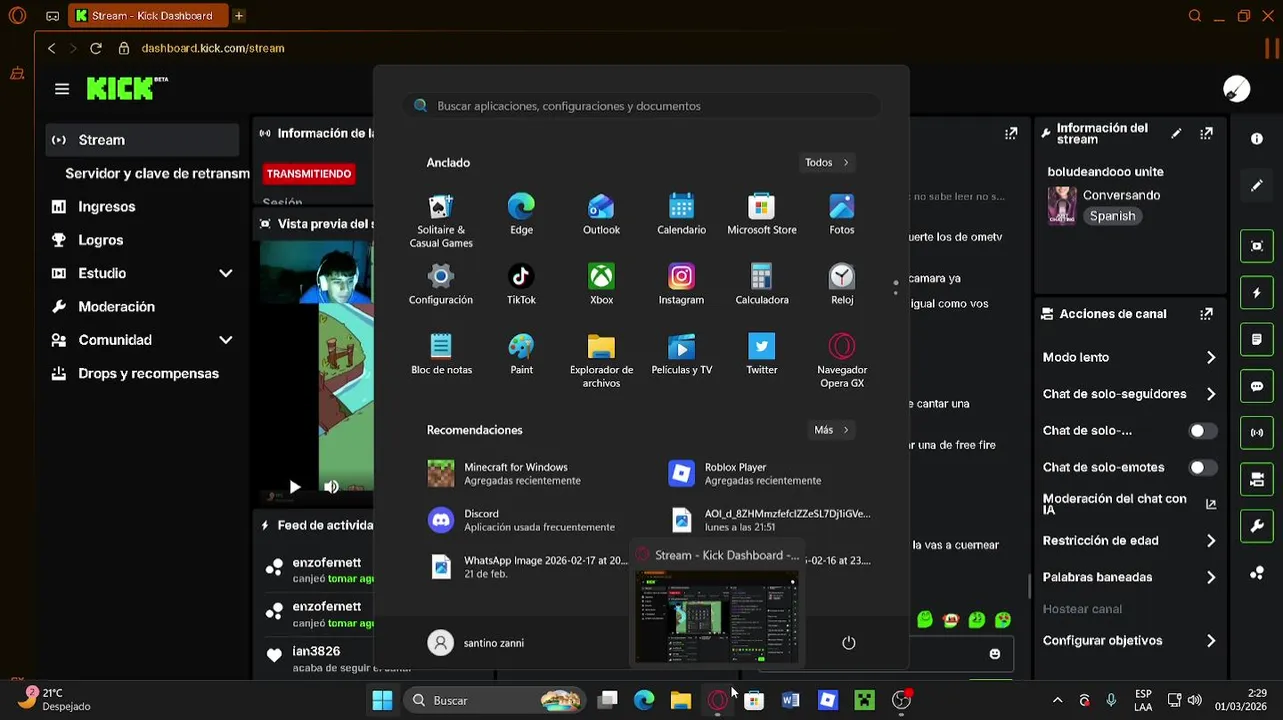
Task: Open Calendario app
Action: tap(681, 215)
